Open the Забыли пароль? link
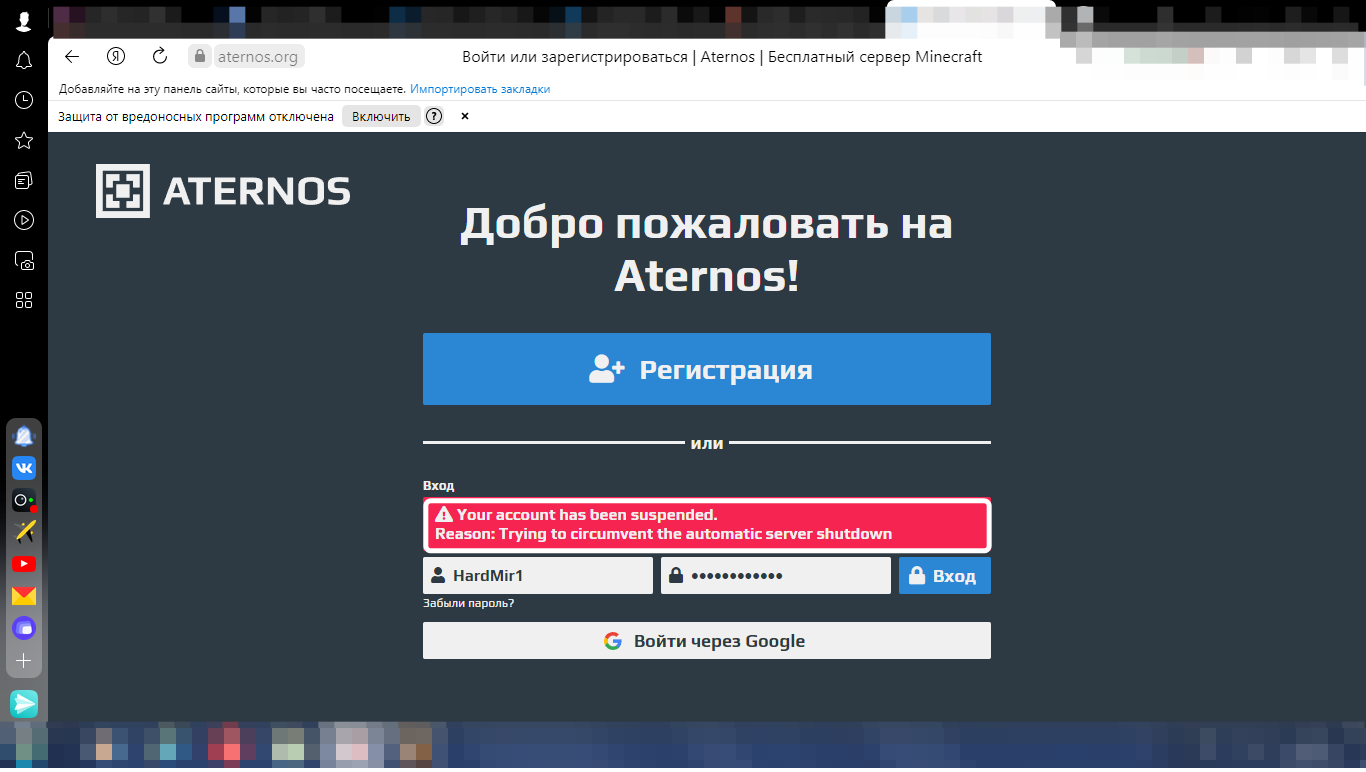The image size is (1366, 772). click(x=468, y=603)
